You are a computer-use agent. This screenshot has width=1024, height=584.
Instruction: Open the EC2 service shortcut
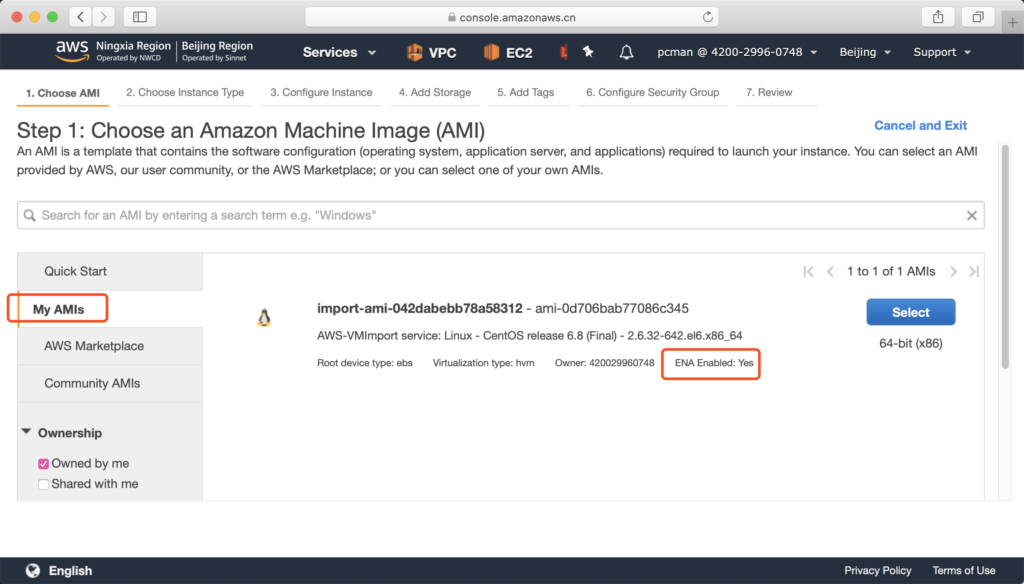click(508, 52)
